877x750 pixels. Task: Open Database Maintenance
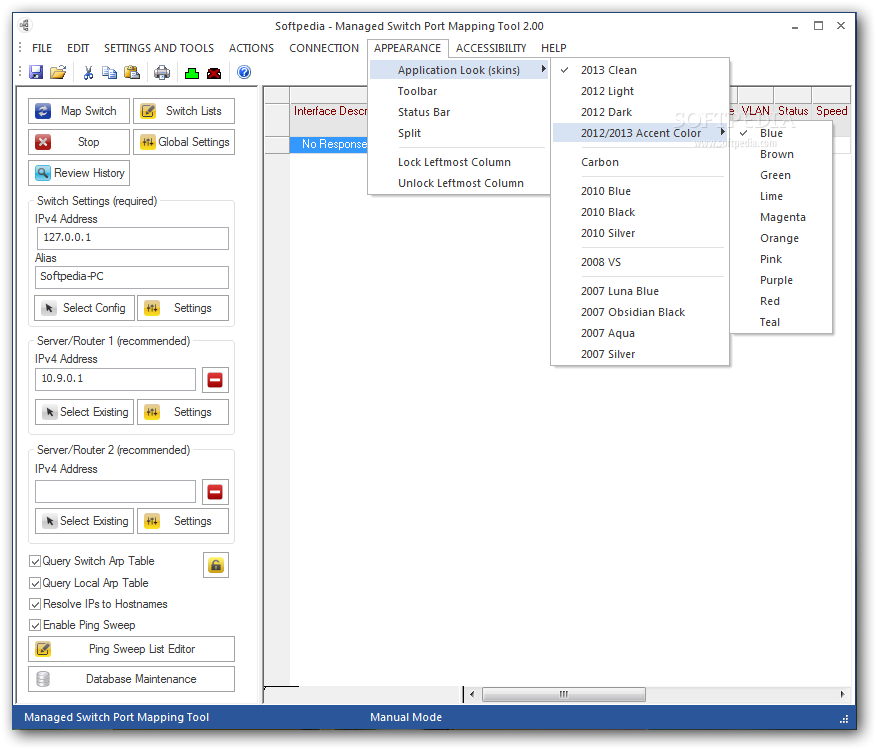pyautogui.click(x=131, y=679)
